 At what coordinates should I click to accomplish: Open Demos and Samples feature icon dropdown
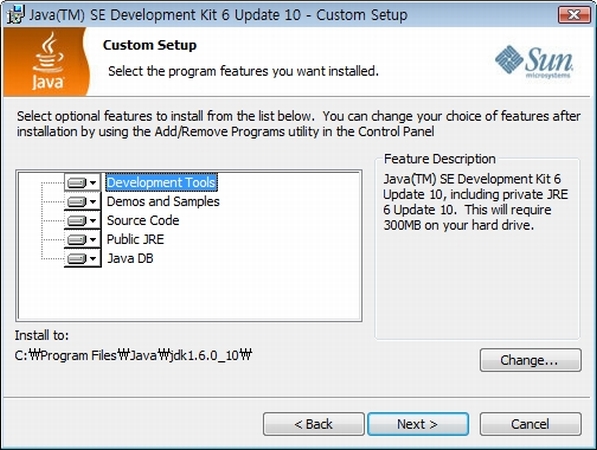tap(82, 201)
